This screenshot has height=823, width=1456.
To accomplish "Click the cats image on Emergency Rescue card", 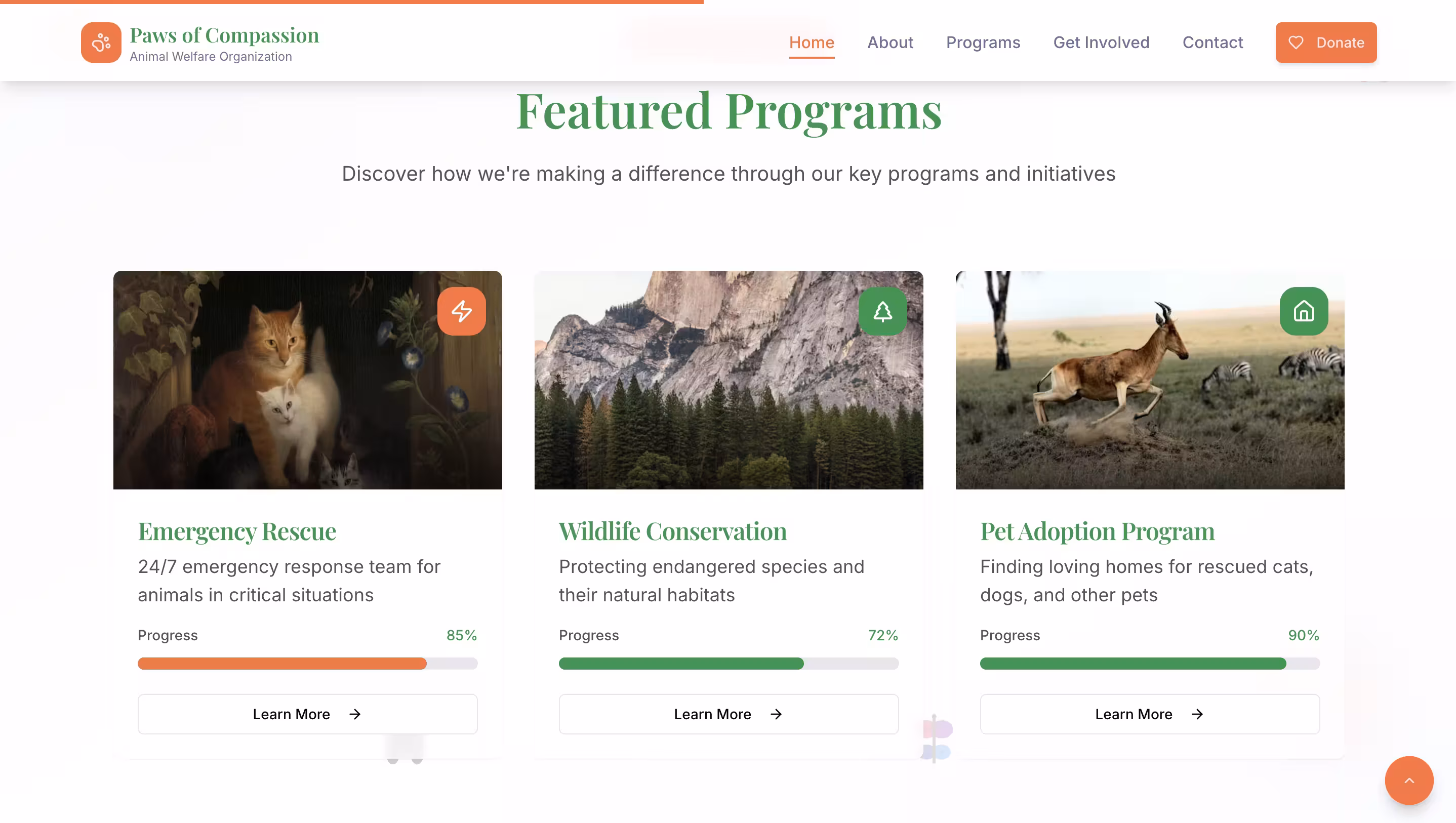I will click(x=307, y=380).
